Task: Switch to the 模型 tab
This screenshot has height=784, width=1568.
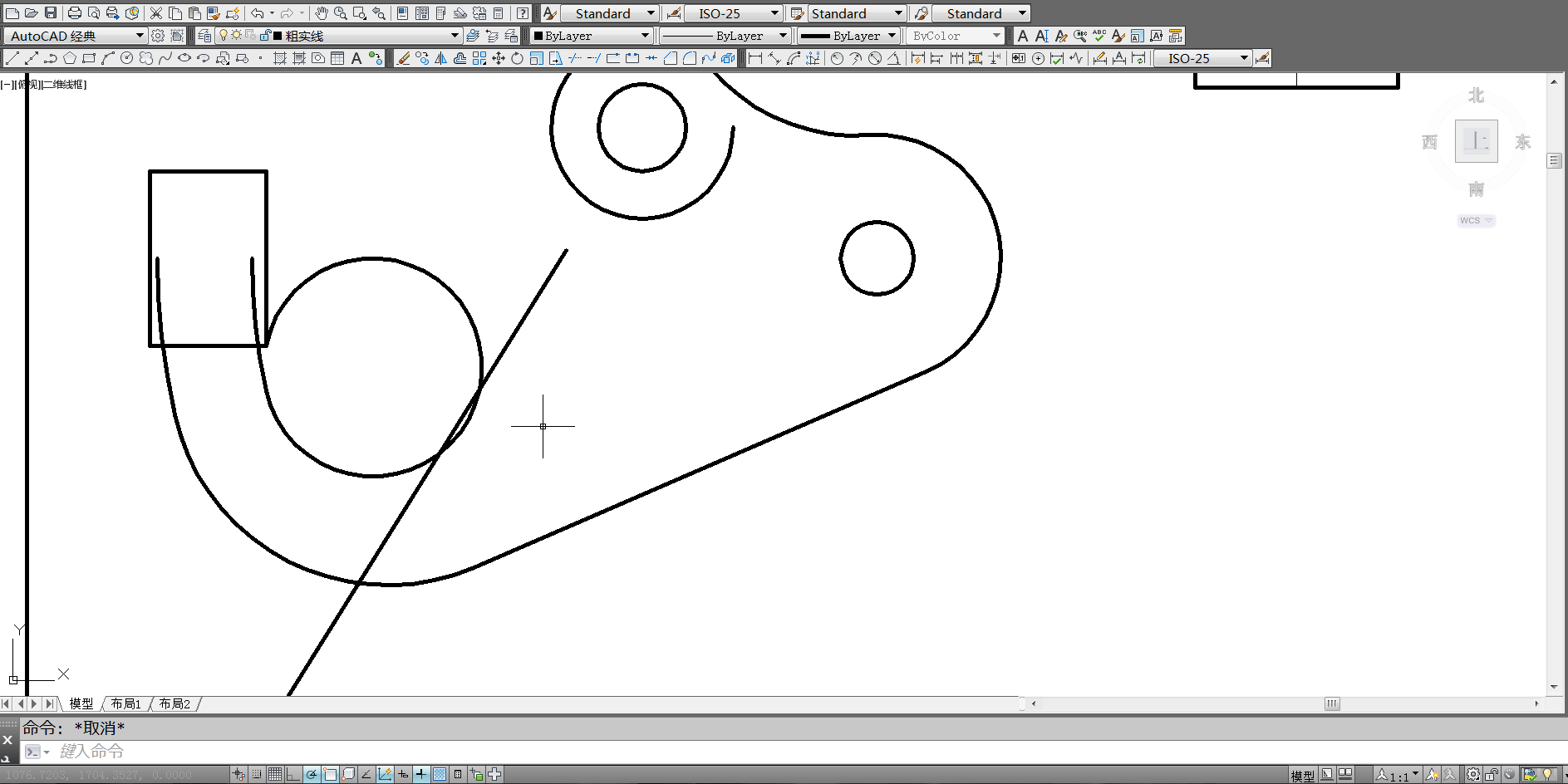Action: point(81,703)
